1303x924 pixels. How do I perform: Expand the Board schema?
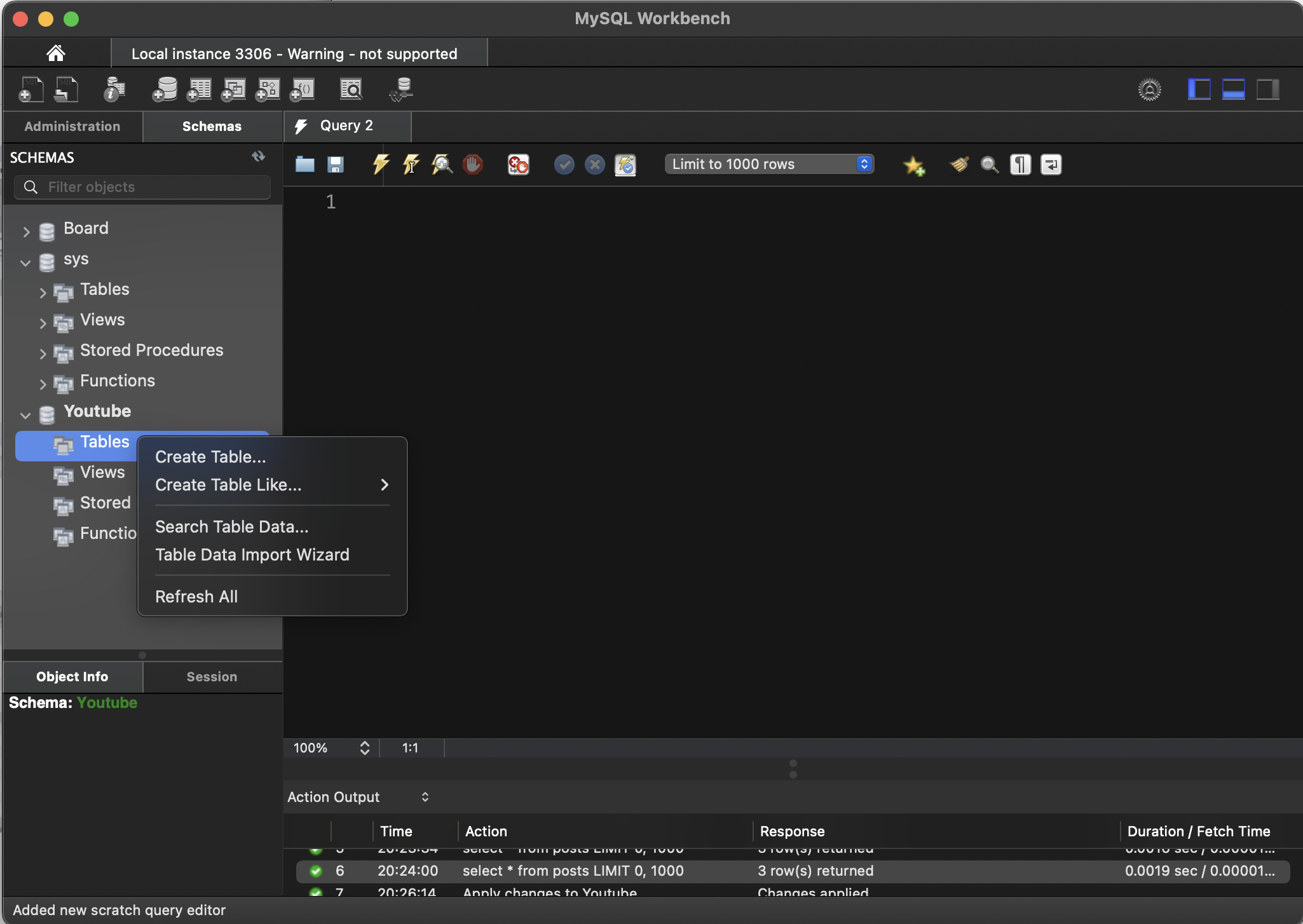(x=26, y=231)
